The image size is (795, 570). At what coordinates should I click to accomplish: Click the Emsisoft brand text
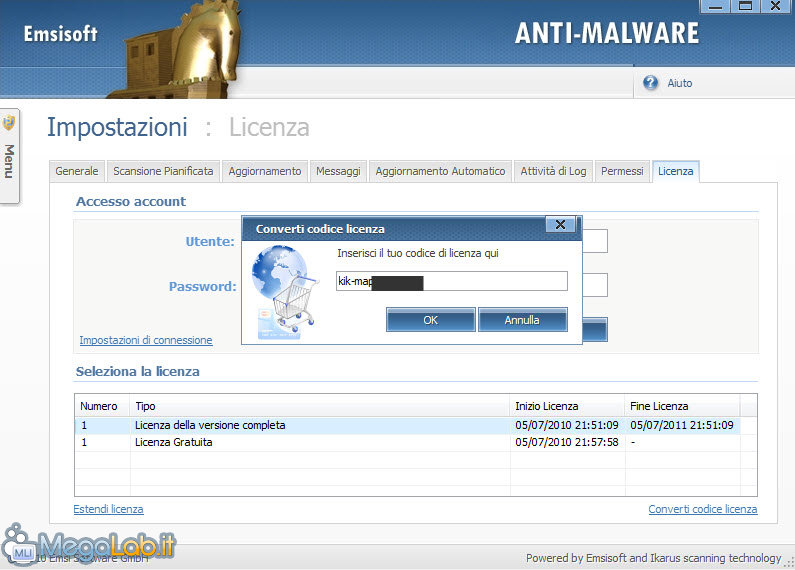(x=60, y=34)
